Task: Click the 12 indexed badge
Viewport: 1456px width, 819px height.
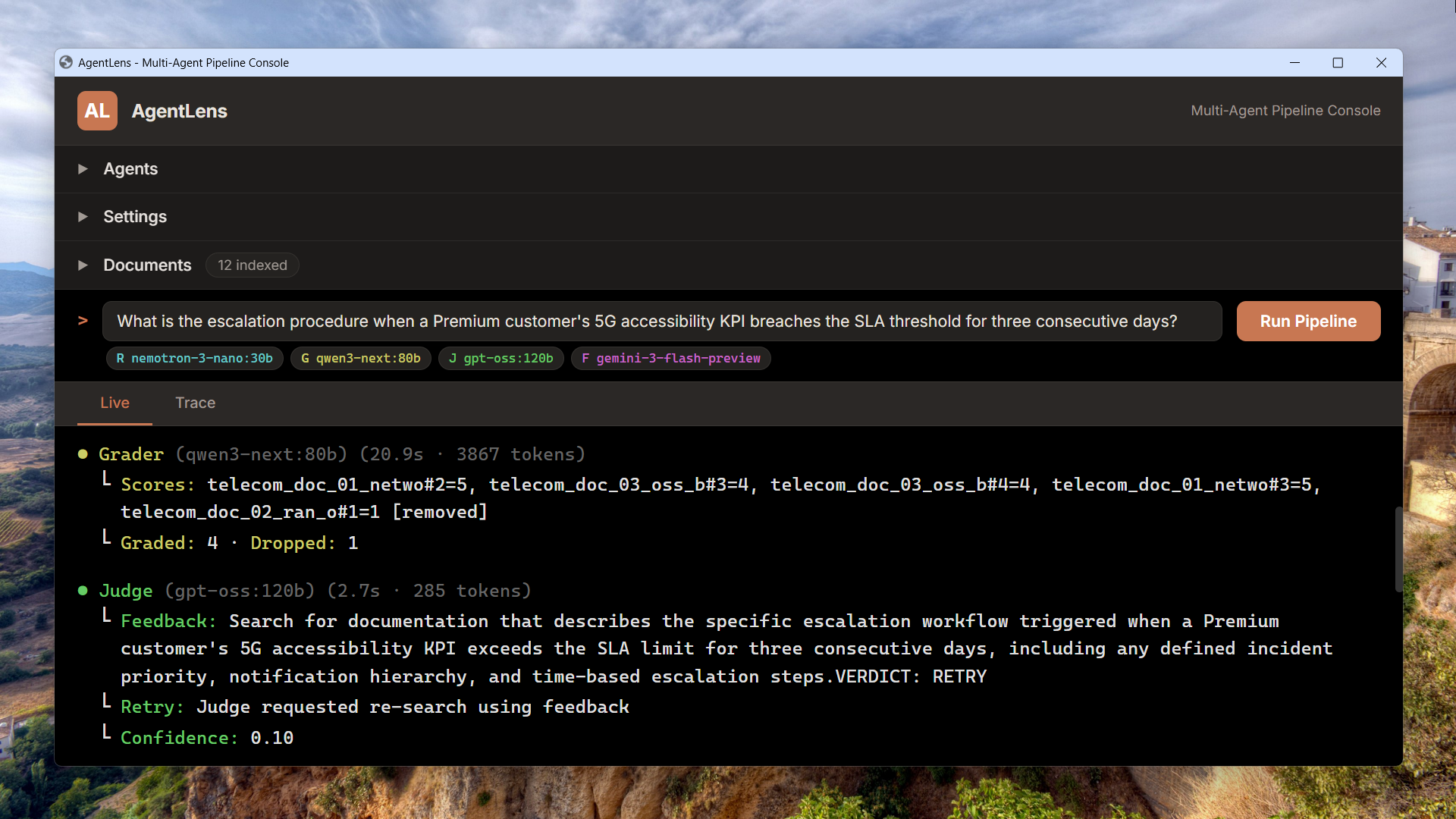Action: tap(253, 265)
